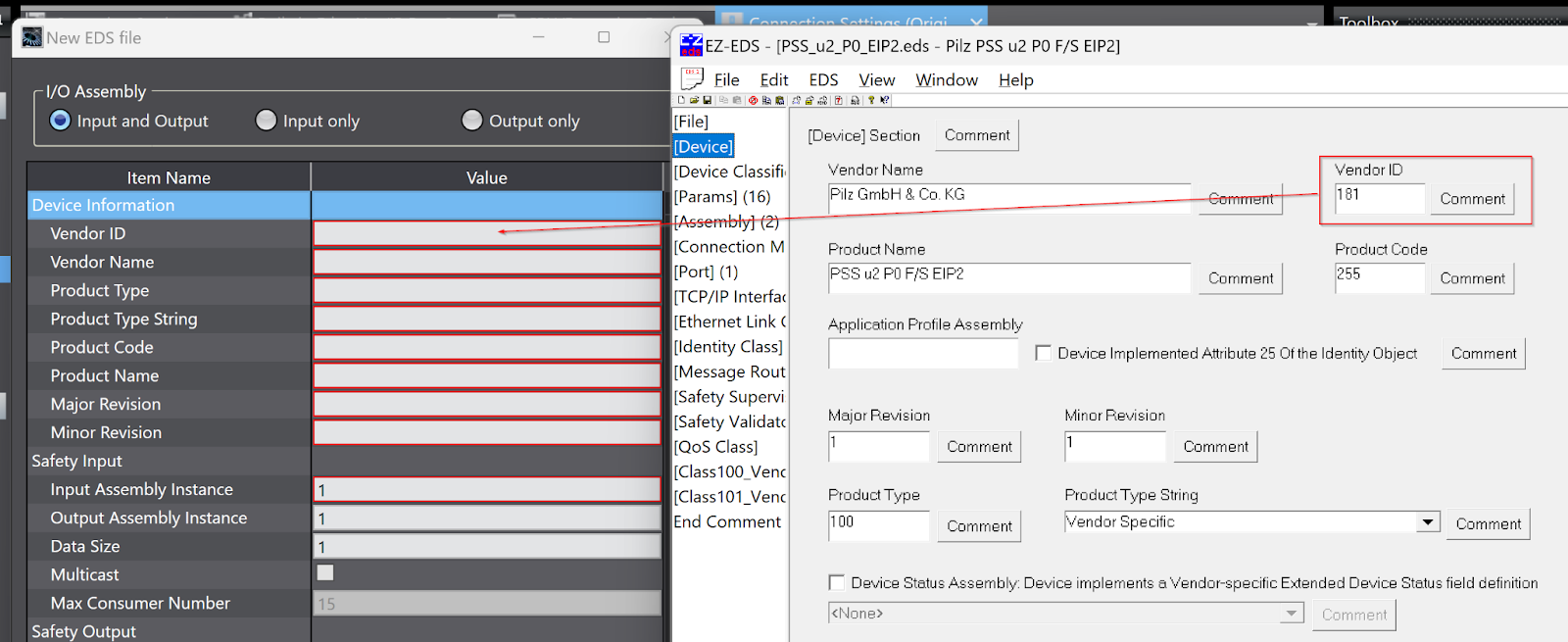Select [Device] in the EDS section tree
The width and height of the screenshot is (1568, 642).
click(x=704, y=146)
